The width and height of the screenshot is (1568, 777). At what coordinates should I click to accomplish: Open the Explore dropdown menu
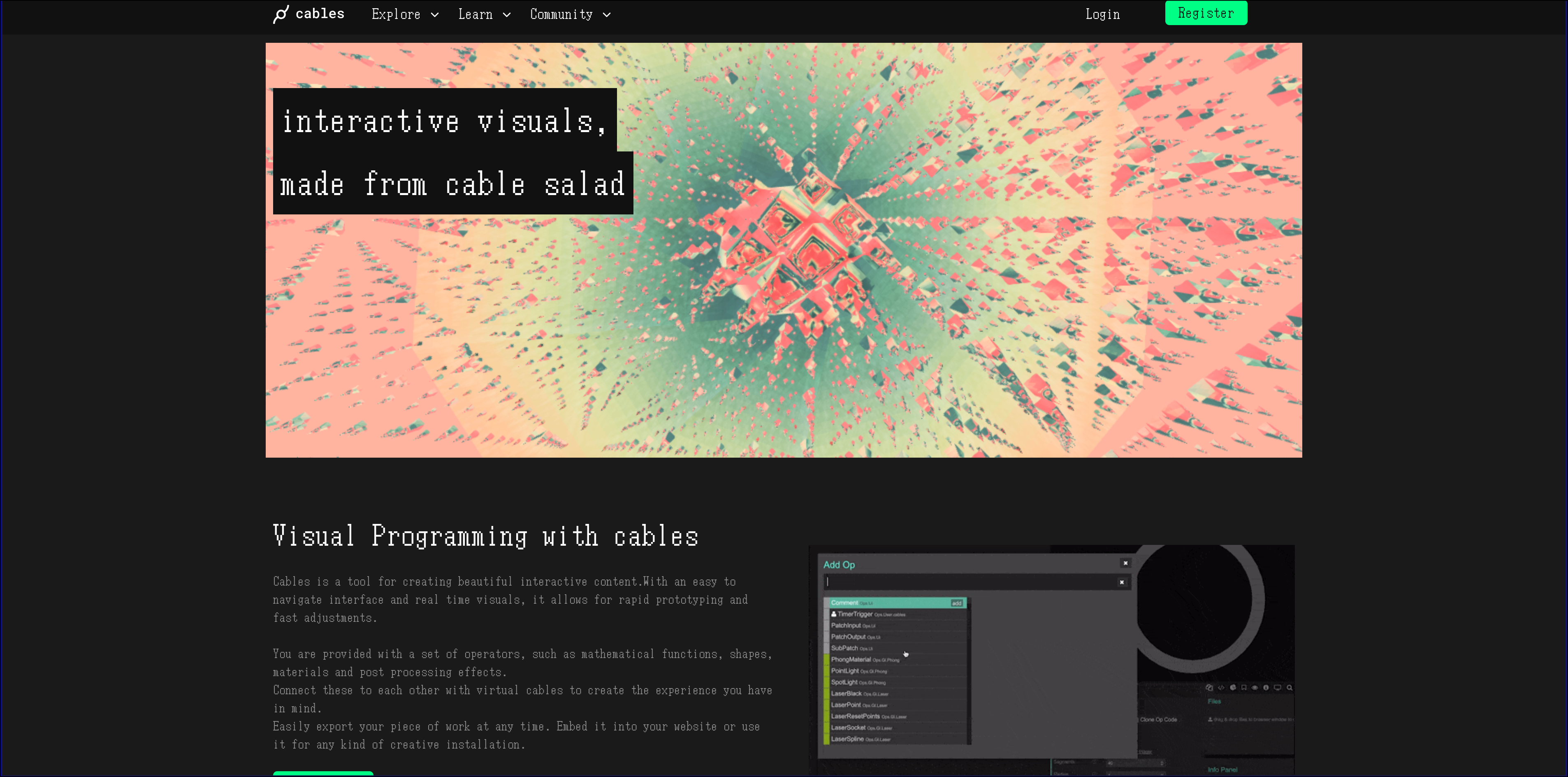coord(405,15)
